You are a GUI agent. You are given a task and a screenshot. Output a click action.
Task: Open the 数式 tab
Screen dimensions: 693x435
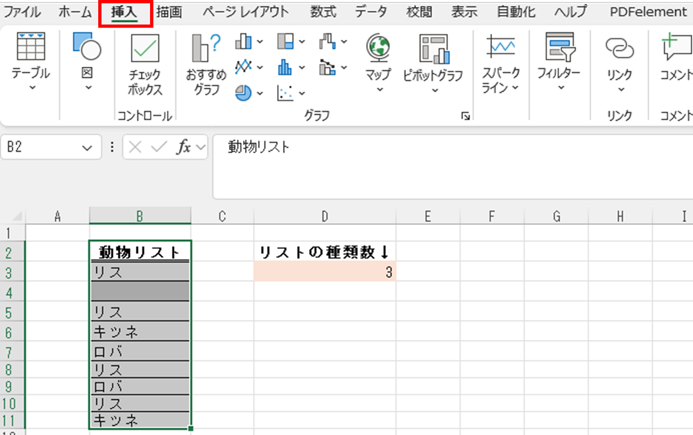(323, 12)
